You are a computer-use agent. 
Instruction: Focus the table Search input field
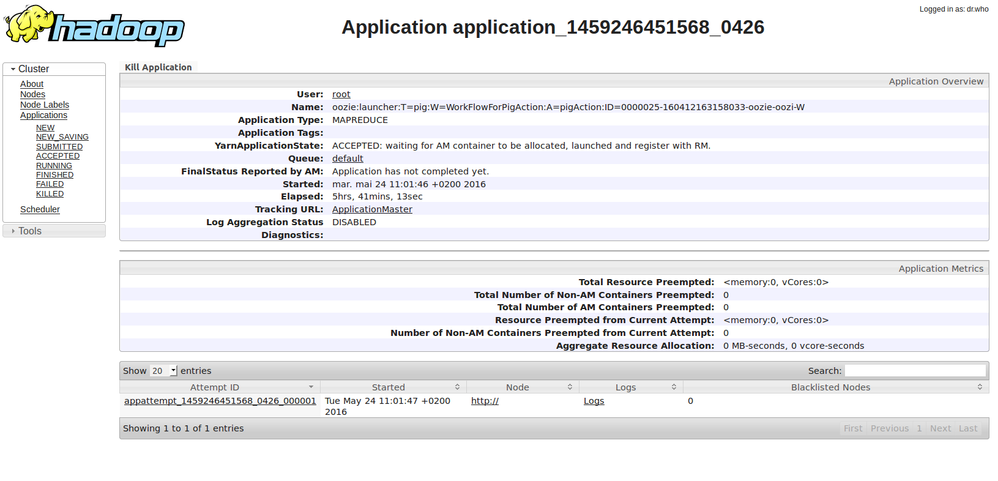(915, 370)
